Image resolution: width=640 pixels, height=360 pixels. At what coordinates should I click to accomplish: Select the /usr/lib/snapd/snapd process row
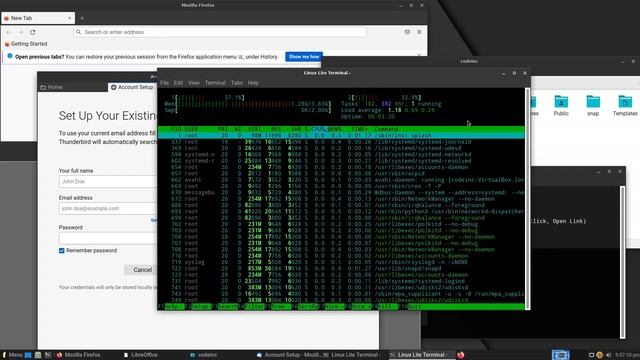point(341,269)
